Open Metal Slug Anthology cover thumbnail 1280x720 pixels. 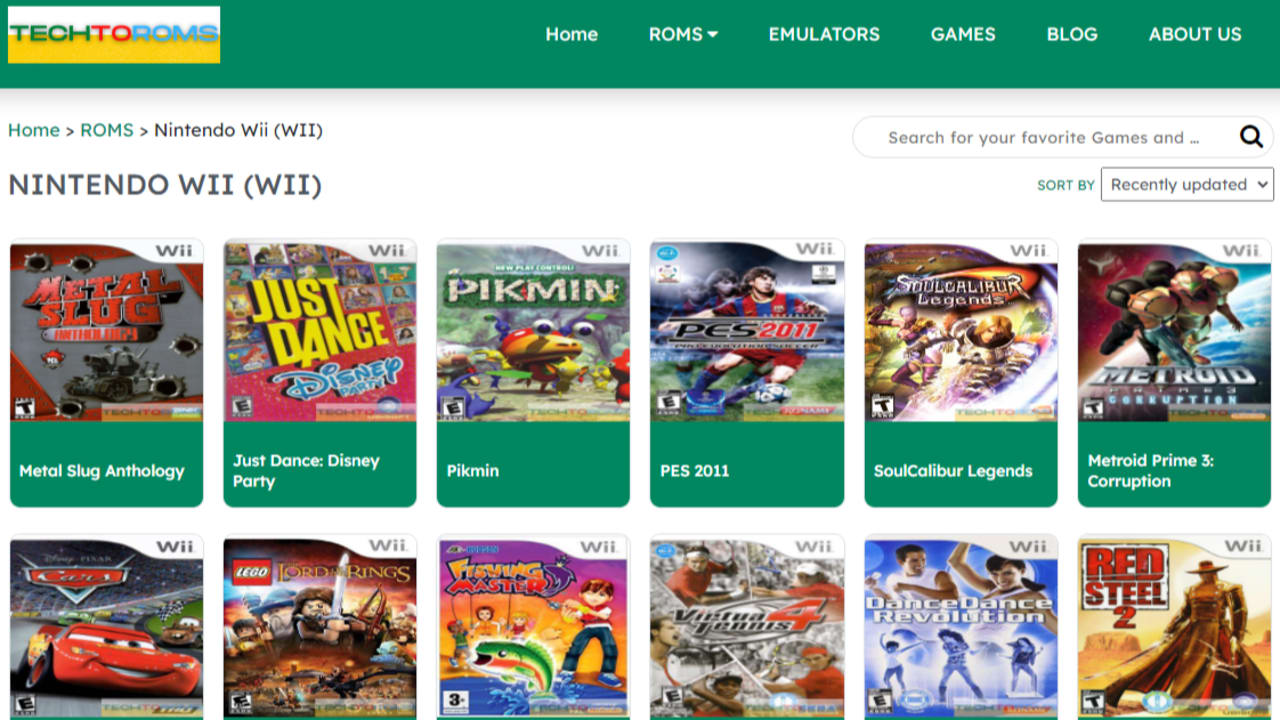pos(106,331)
